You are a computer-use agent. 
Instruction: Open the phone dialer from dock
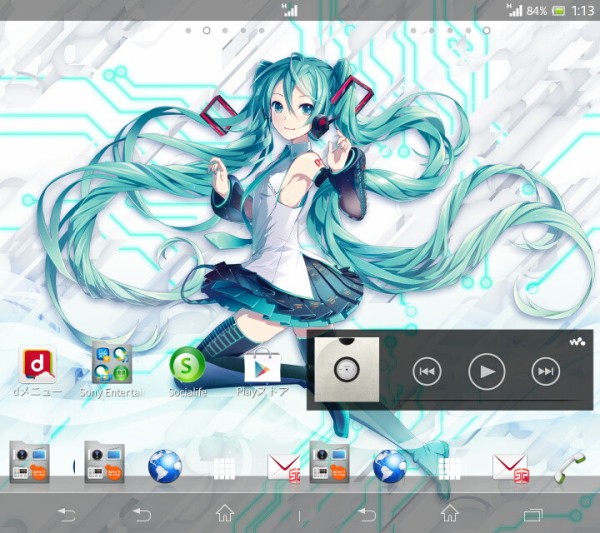click(x=570, y=466)
